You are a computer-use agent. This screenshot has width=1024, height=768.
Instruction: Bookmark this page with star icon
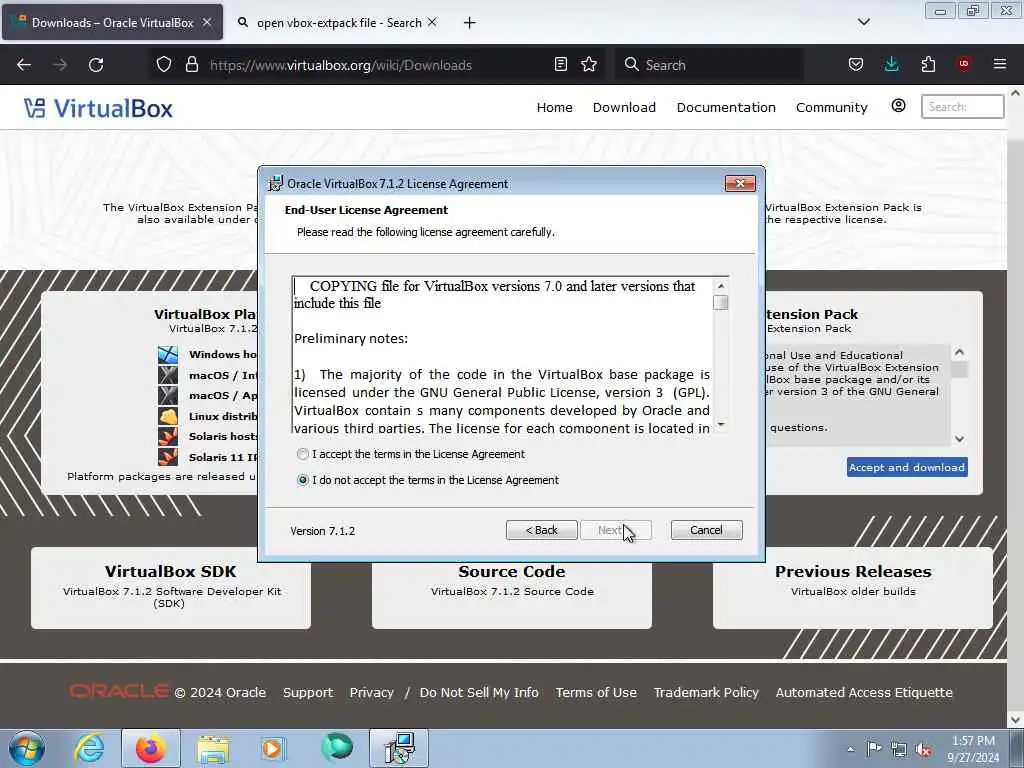pyautogui.click(x=589, y=64)
